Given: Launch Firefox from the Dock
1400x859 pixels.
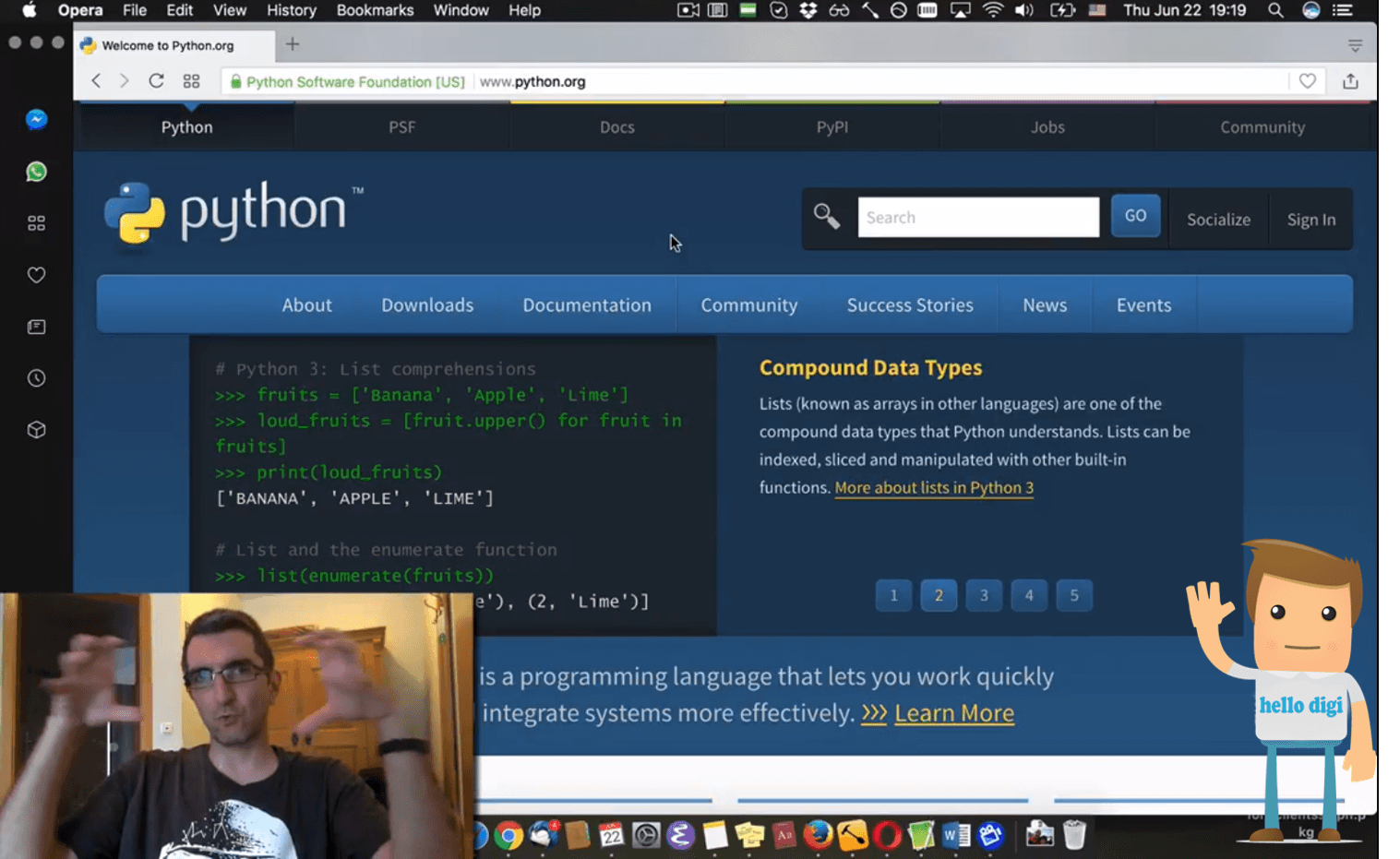Looking at the screenshot, I should pos(818,835).
